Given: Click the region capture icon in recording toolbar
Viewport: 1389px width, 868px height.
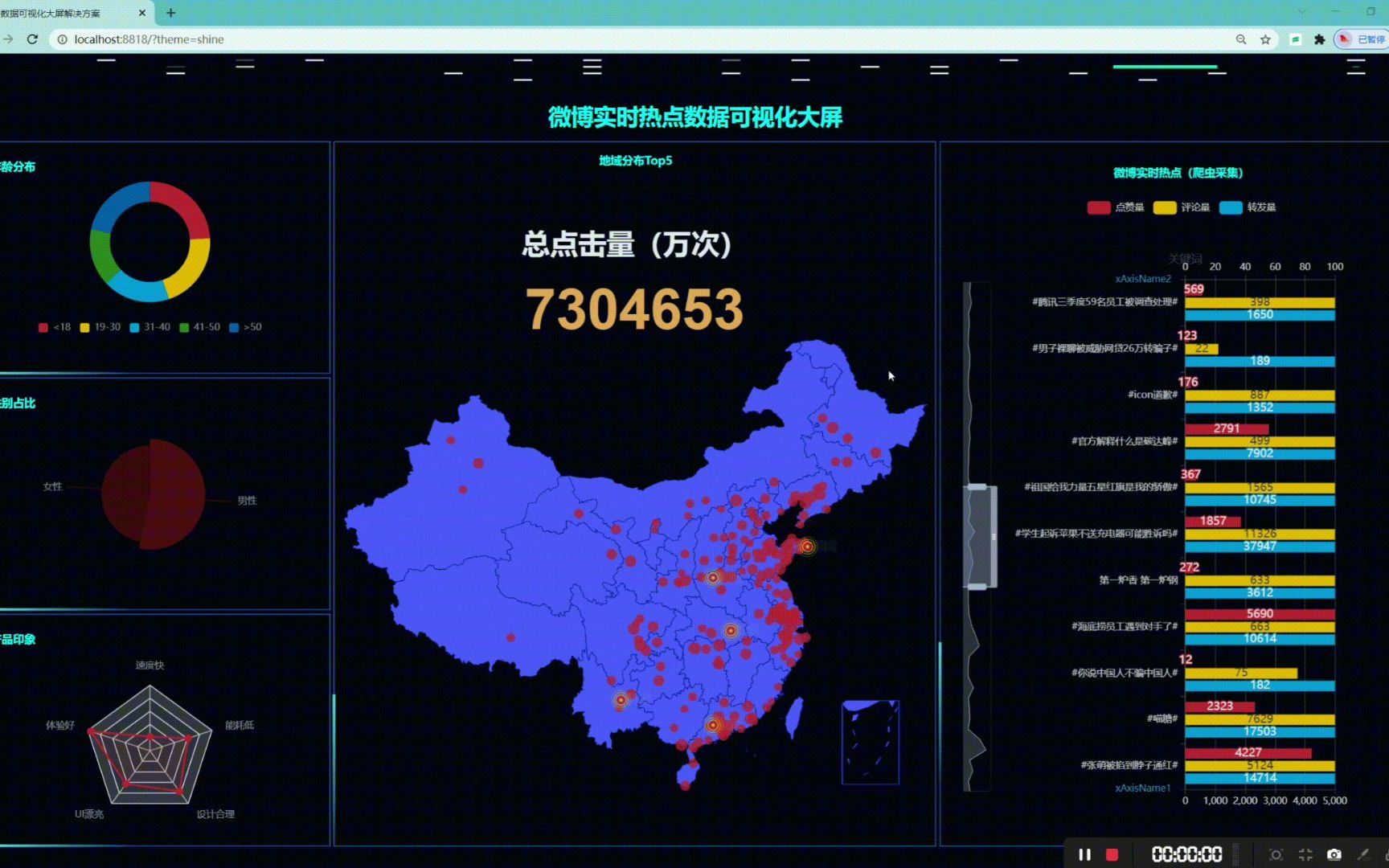Looking at the screenshot, I should [1276, 854].
